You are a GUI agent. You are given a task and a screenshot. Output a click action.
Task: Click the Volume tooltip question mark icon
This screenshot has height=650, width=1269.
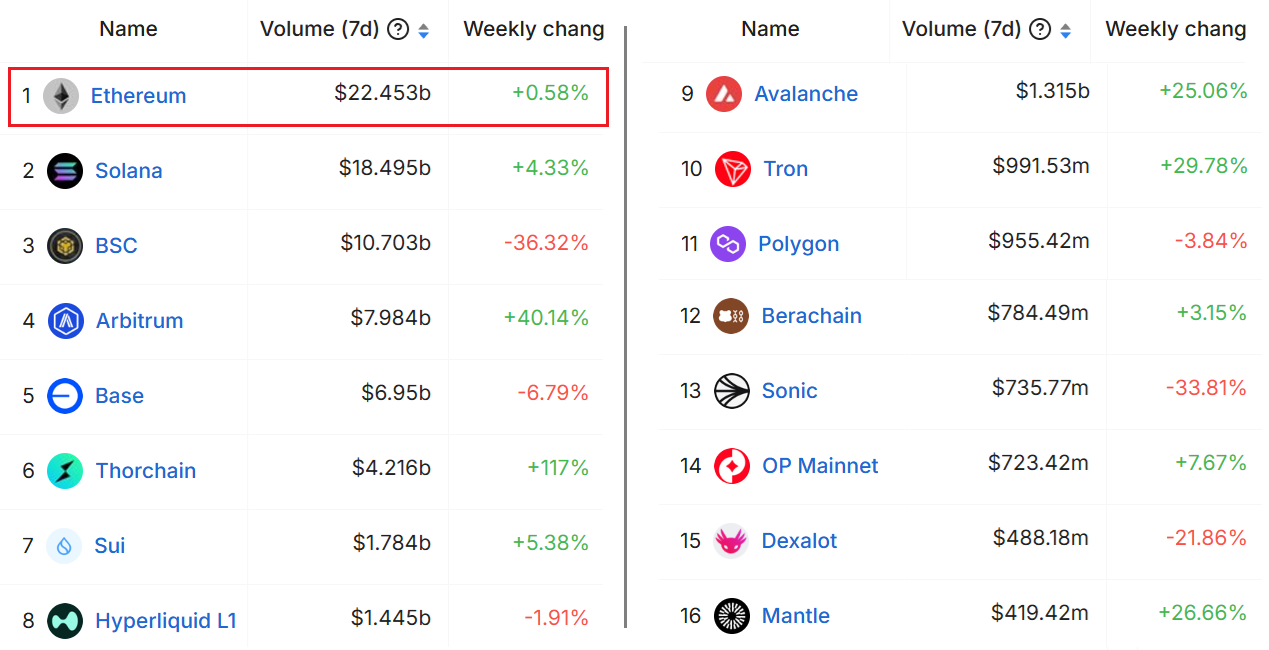398,29
